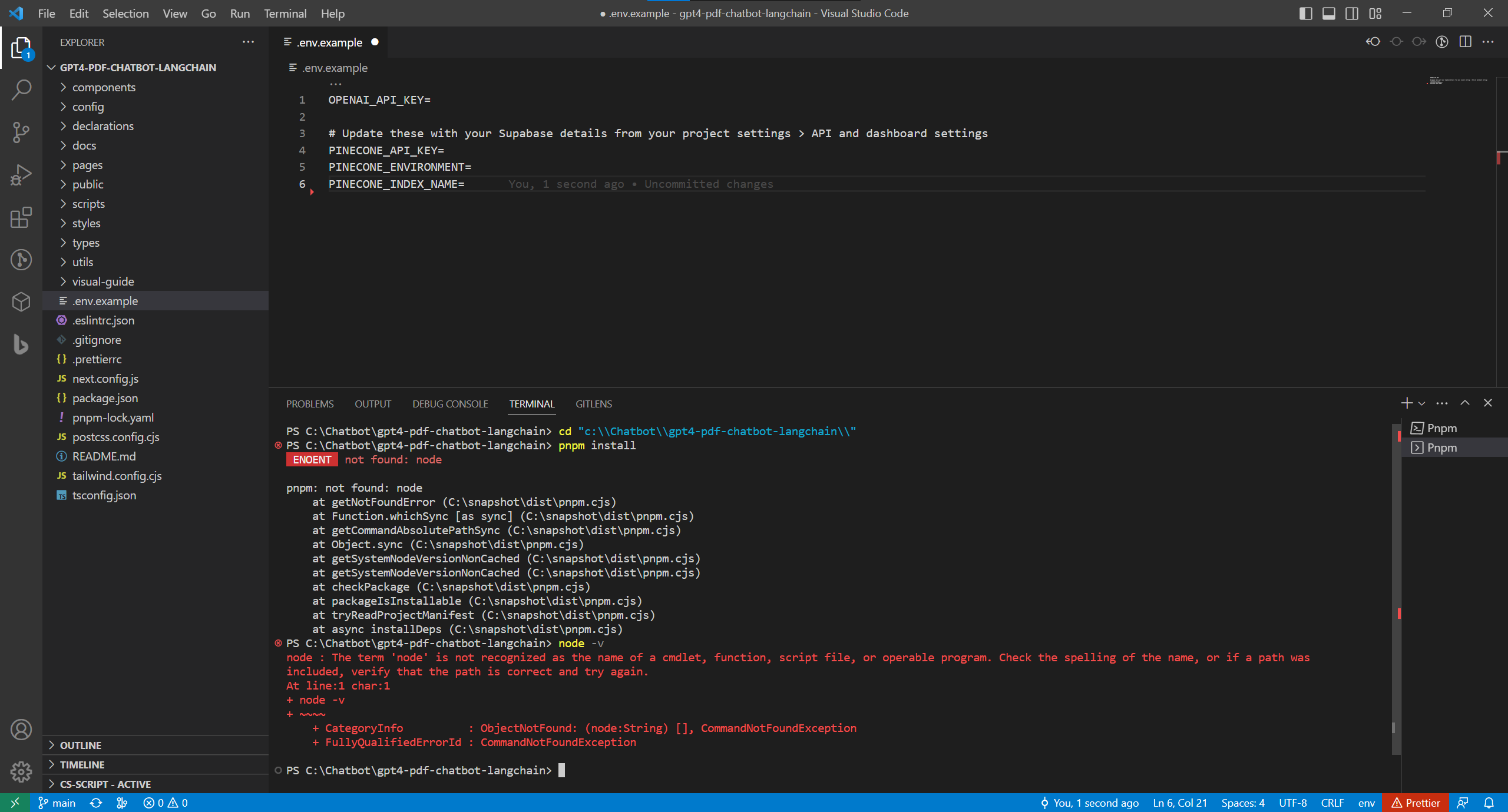Split the editor using the split icon
Screen dimensions: 1508x812
(x=1465, y=42)
